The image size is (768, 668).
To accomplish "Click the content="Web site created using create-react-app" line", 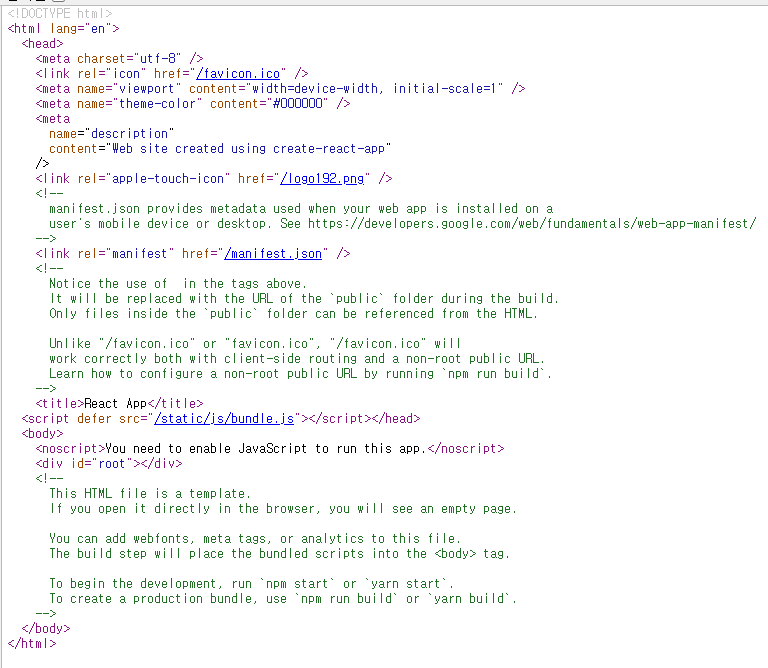I will [220, 149].
